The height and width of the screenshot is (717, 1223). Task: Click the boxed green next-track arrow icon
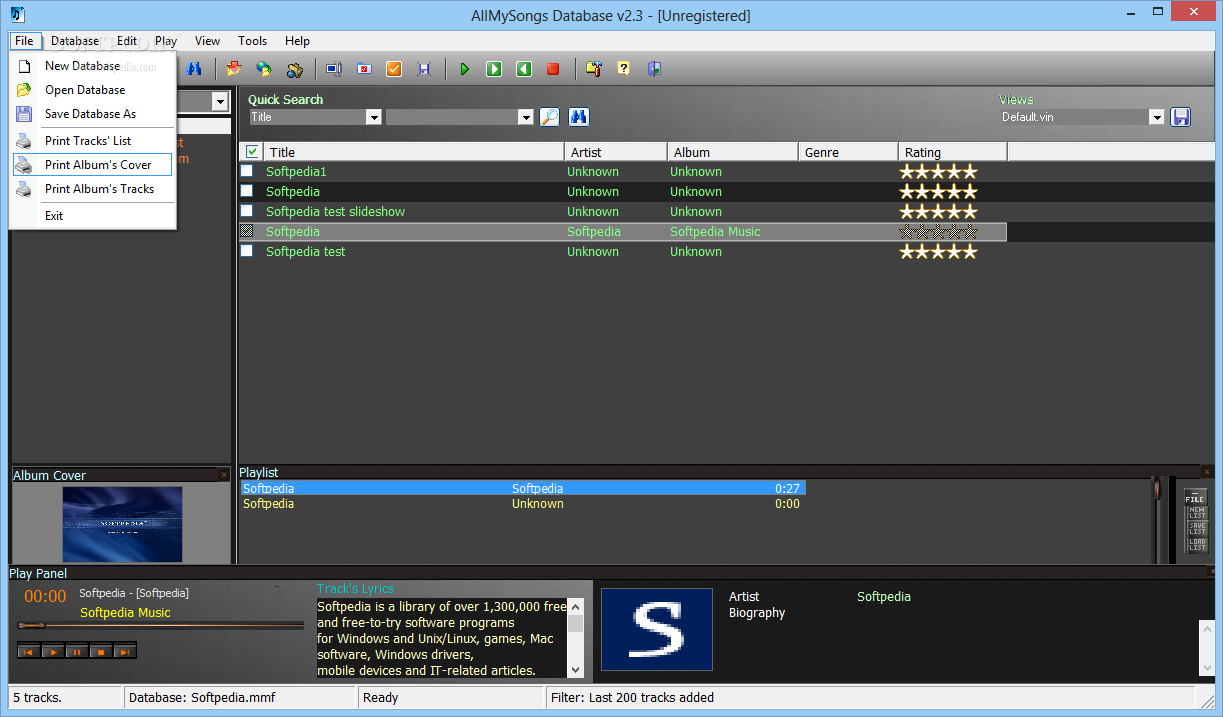click(494, 69)
